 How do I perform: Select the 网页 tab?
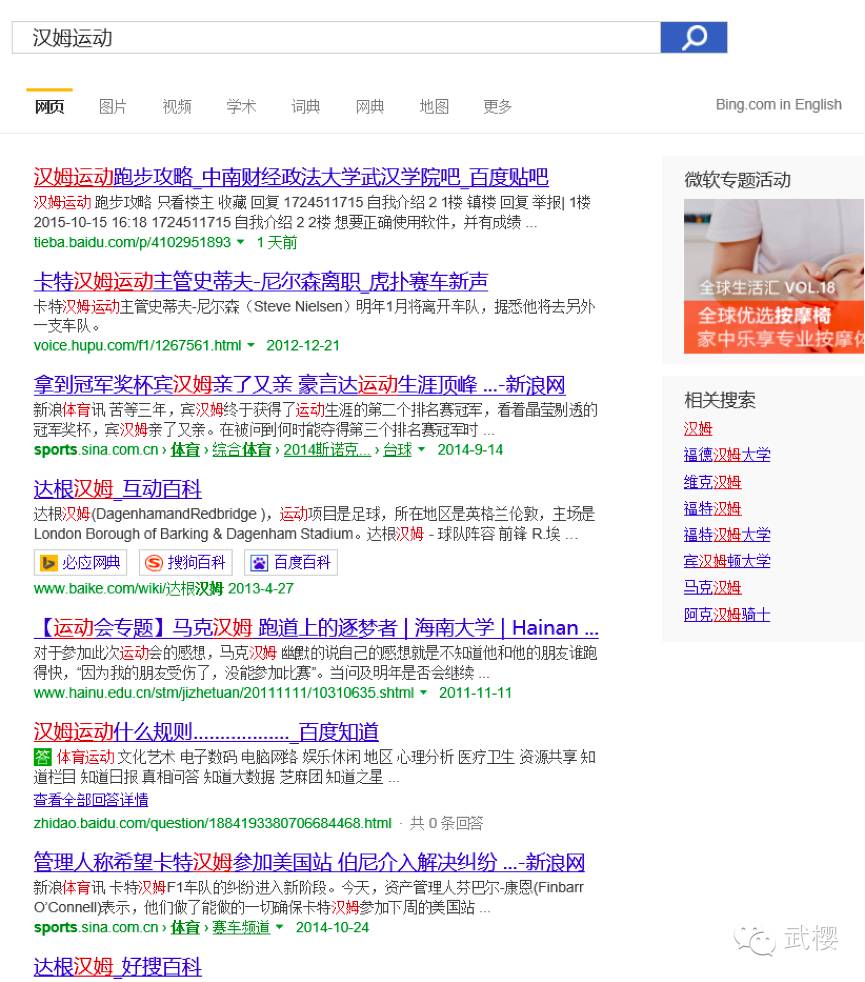(x=49, y=106)
